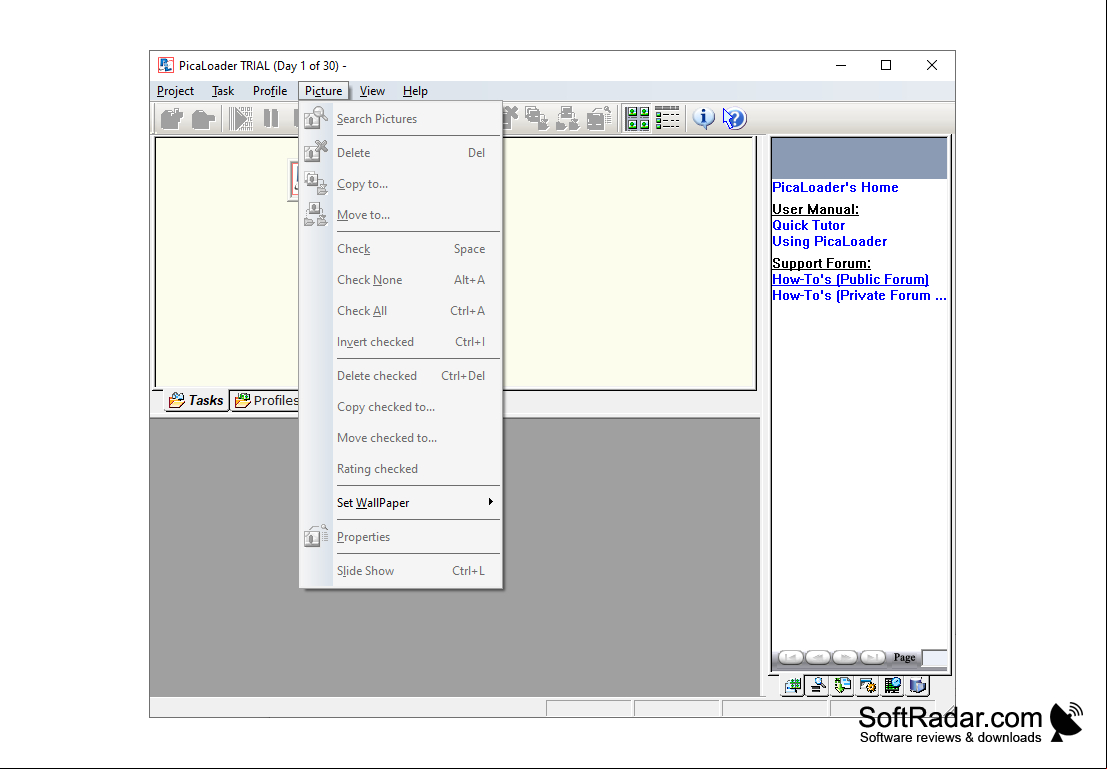Select Move checked to... entry
The image size is (1107, 769).
[x=401, y=438]
